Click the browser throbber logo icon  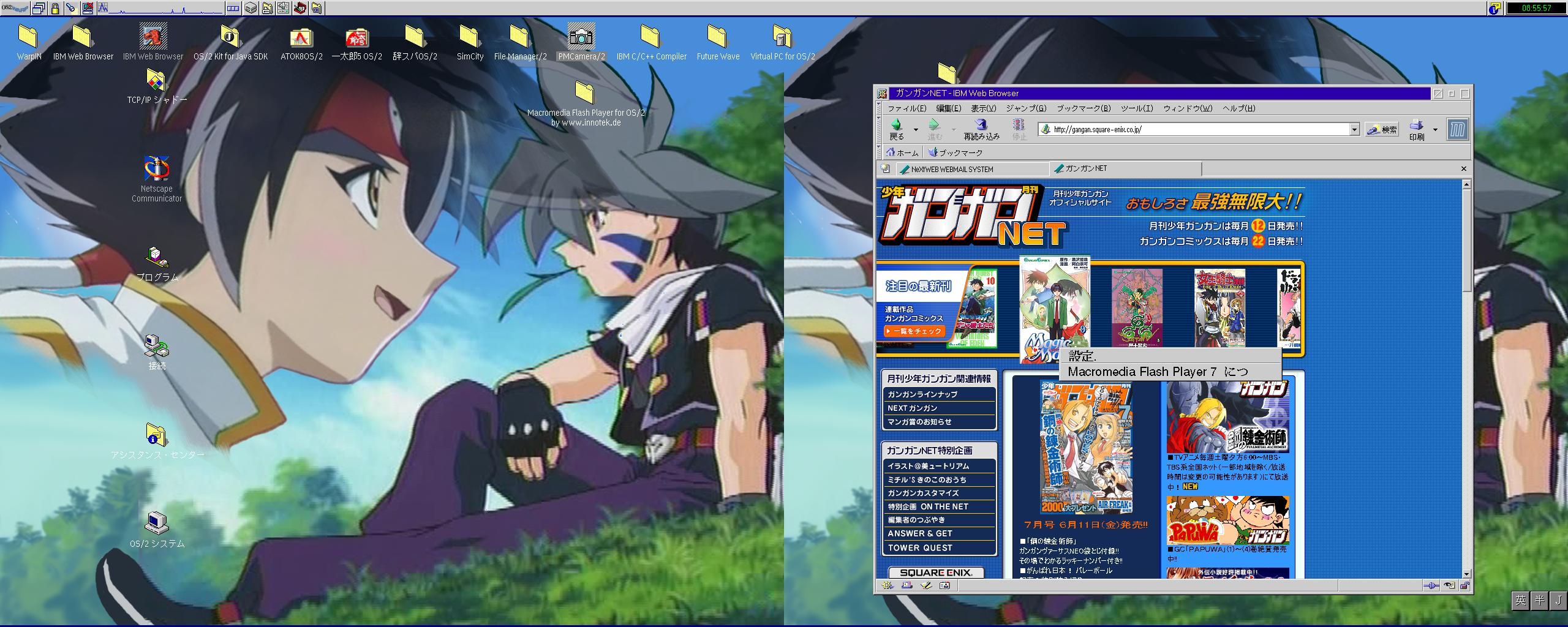[1458, 130]
